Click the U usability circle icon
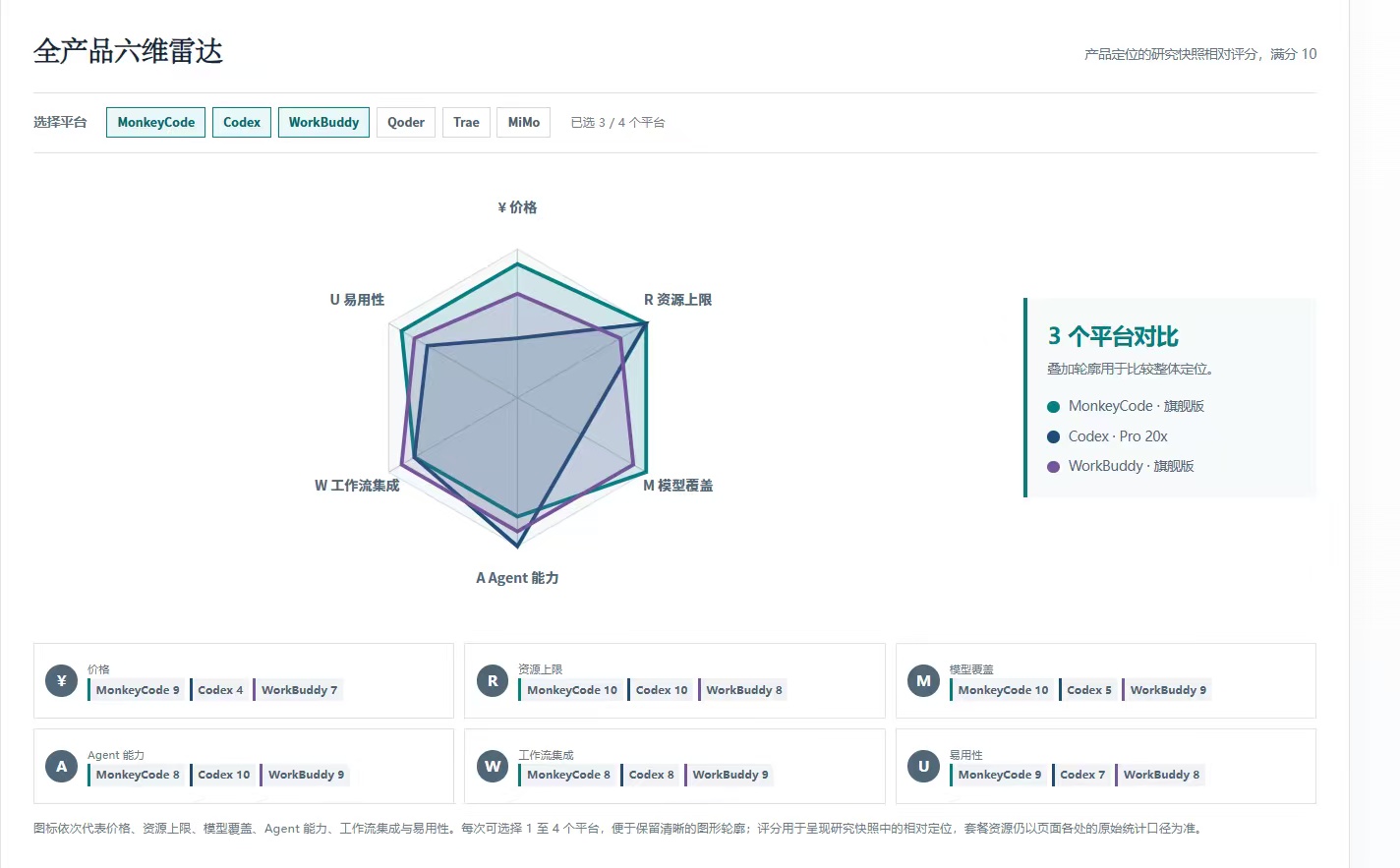1400x868 pixels. click(923, 766)
